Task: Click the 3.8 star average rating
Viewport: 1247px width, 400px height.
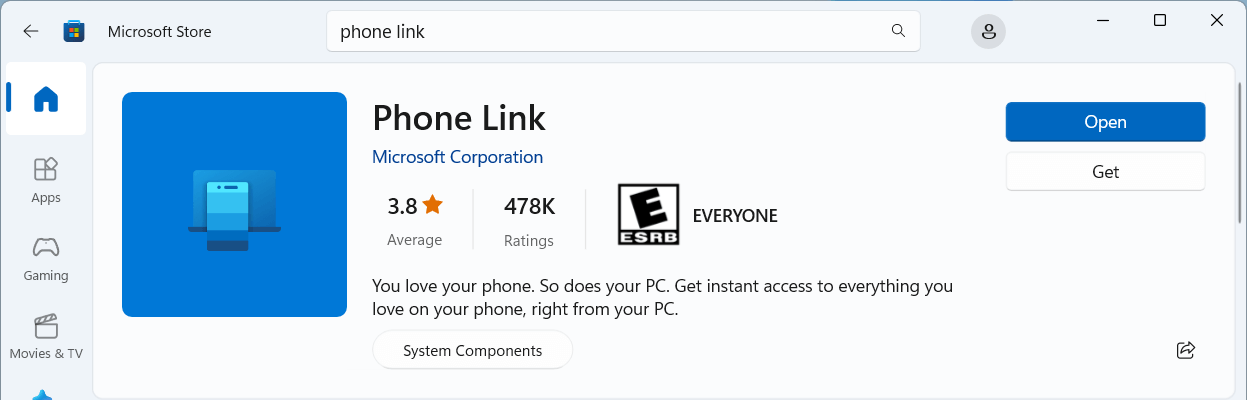Action: click(414, 220)
